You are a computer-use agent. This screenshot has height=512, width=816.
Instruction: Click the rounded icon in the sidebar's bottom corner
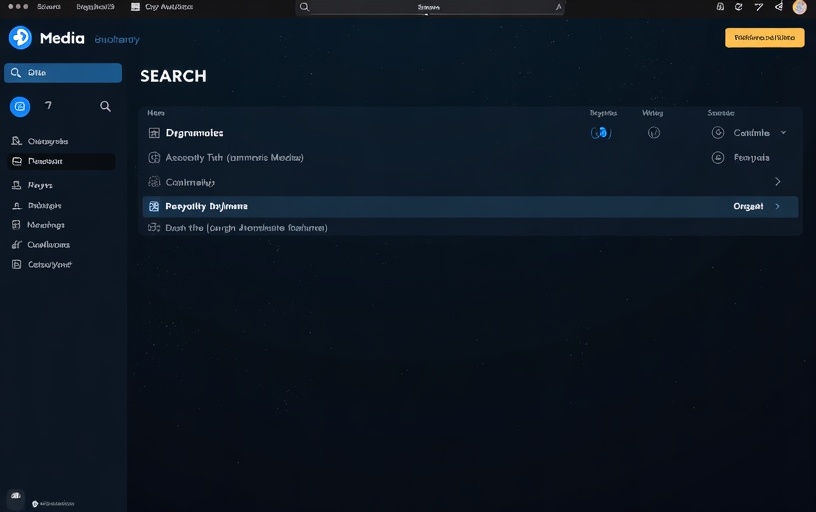[x=16, y=496]
